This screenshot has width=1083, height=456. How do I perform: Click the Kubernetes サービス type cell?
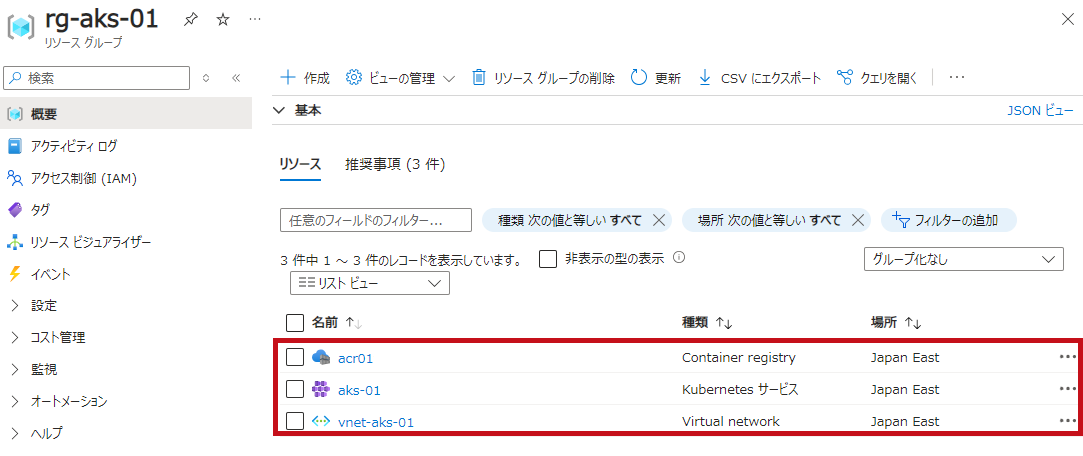(740, 390)
